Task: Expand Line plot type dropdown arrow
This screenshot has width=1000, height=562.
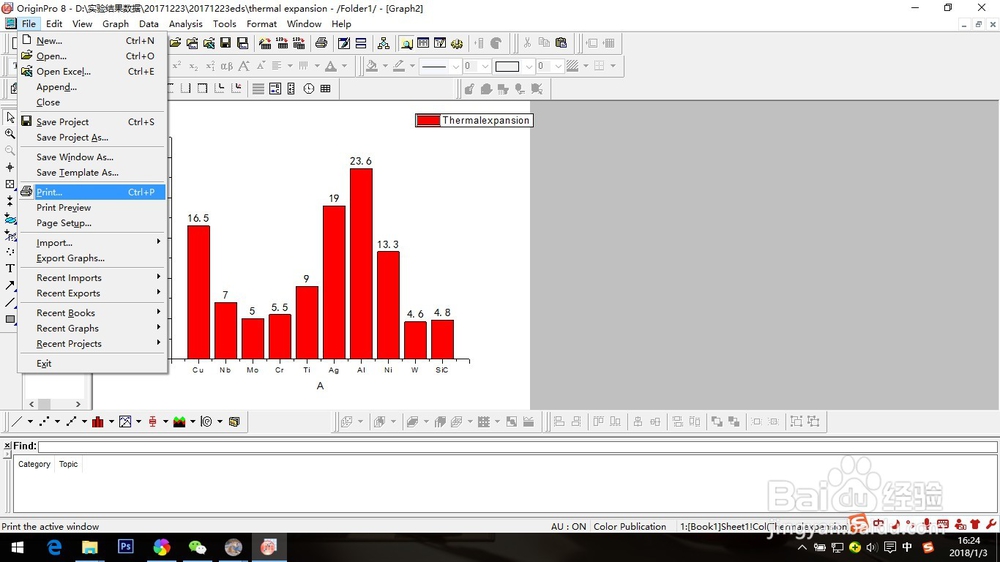Action: coord(30,421)
